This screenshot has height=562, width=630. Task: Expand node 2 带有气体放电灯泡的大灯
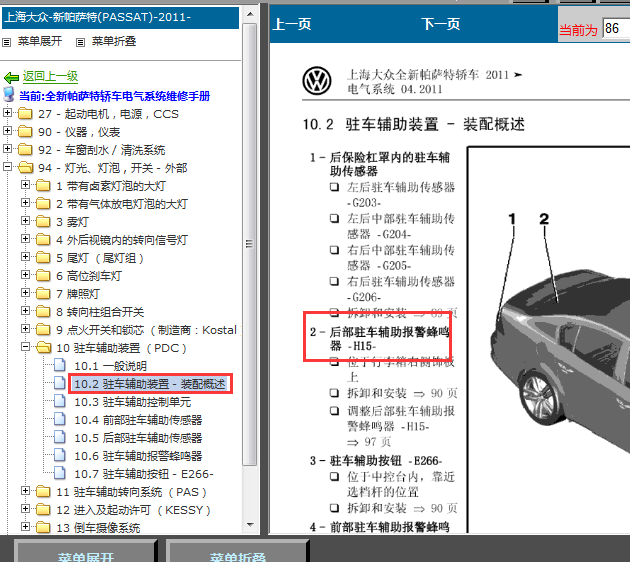coord(25,202)
